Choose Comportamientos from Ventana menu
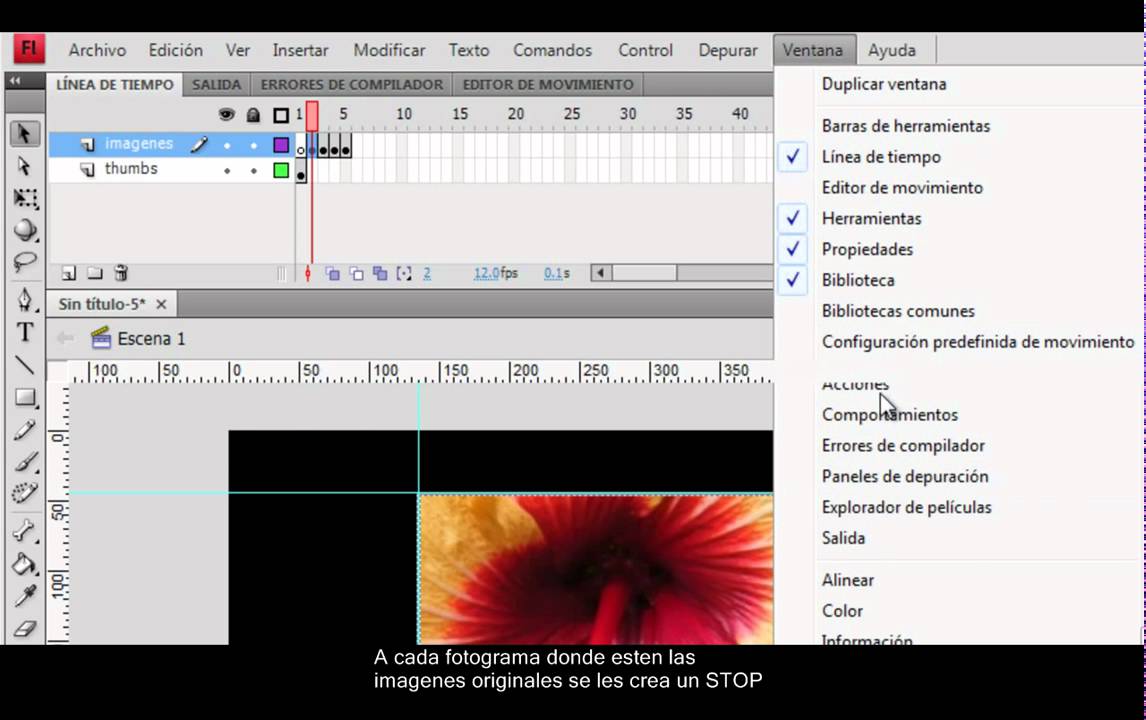 [889, 414]
